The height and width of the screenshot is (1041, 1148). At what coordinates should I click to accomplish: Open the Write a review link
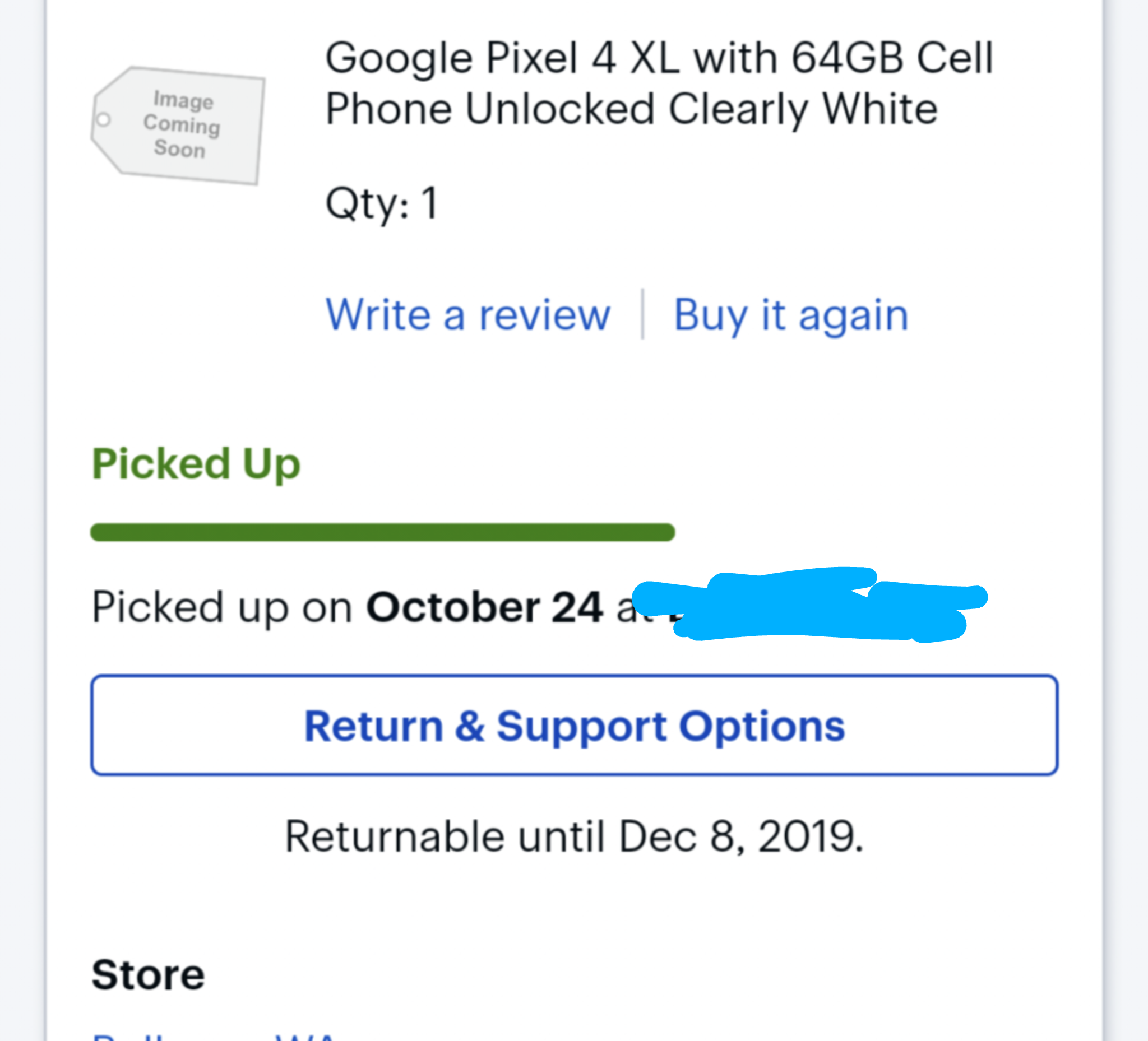pyautogui.click(x=468, y=315)
